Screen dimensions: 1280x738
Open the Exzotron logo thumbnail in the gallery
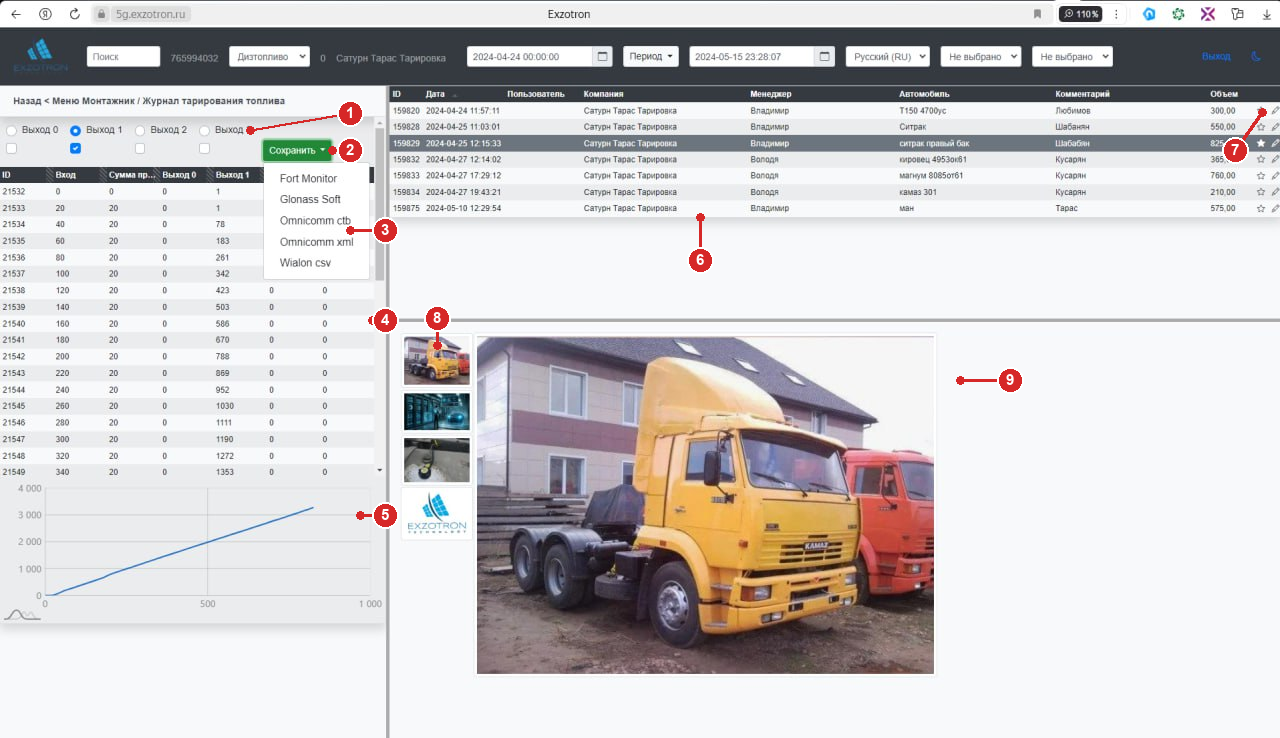436,514
